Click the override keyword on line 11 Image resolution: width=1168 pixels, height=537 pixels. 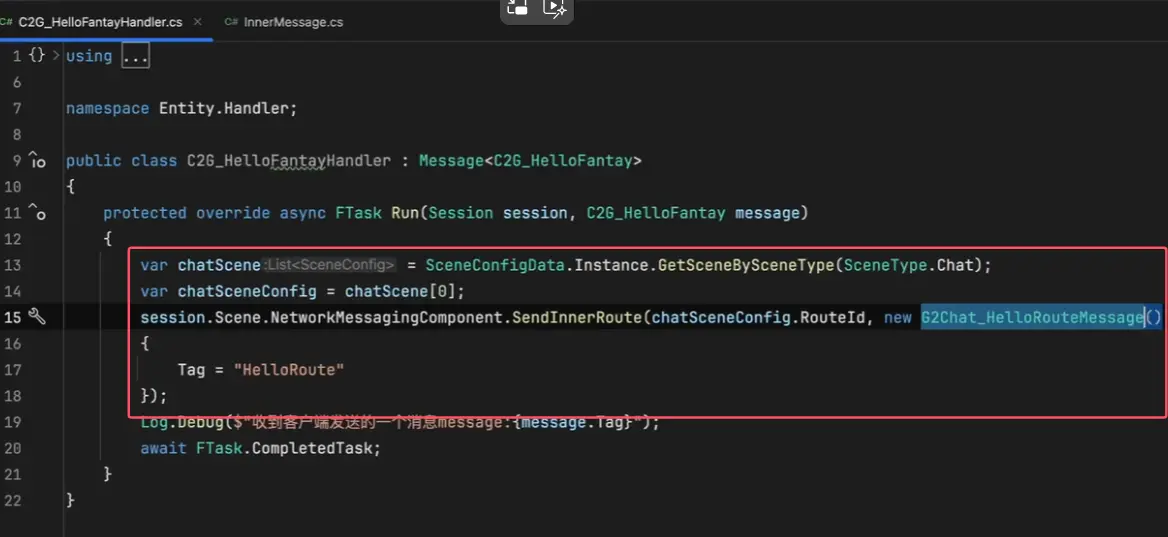tap(233, 213)
